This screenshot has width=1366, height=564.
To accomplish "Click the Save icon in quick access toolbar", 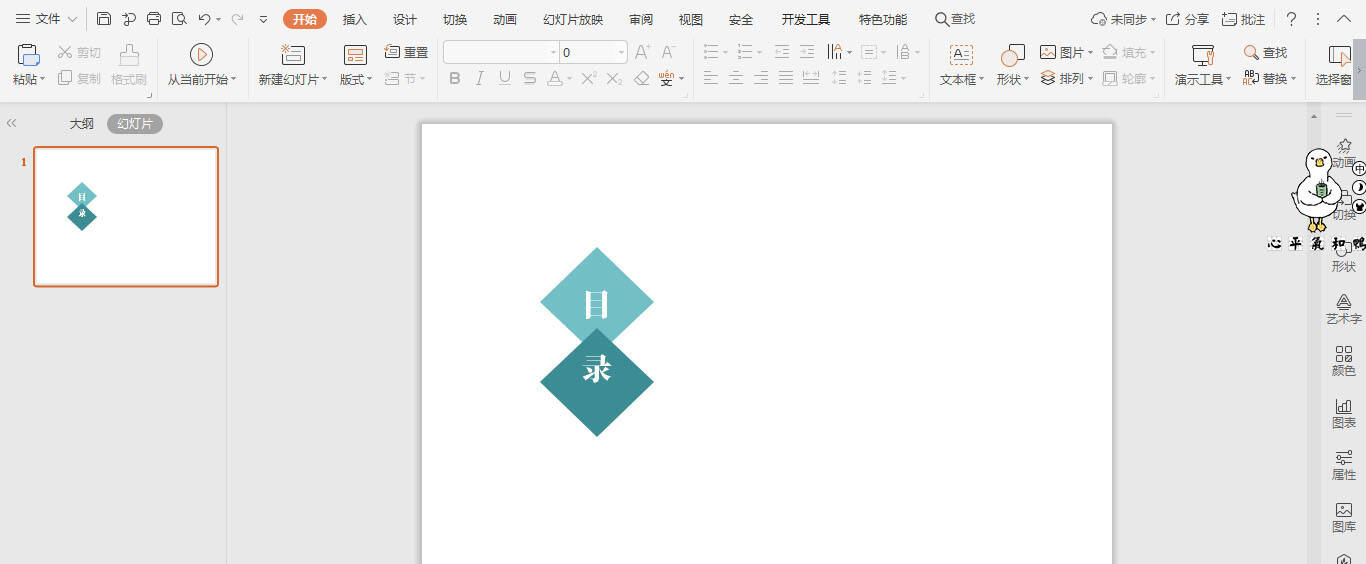I will coord(104,19).
